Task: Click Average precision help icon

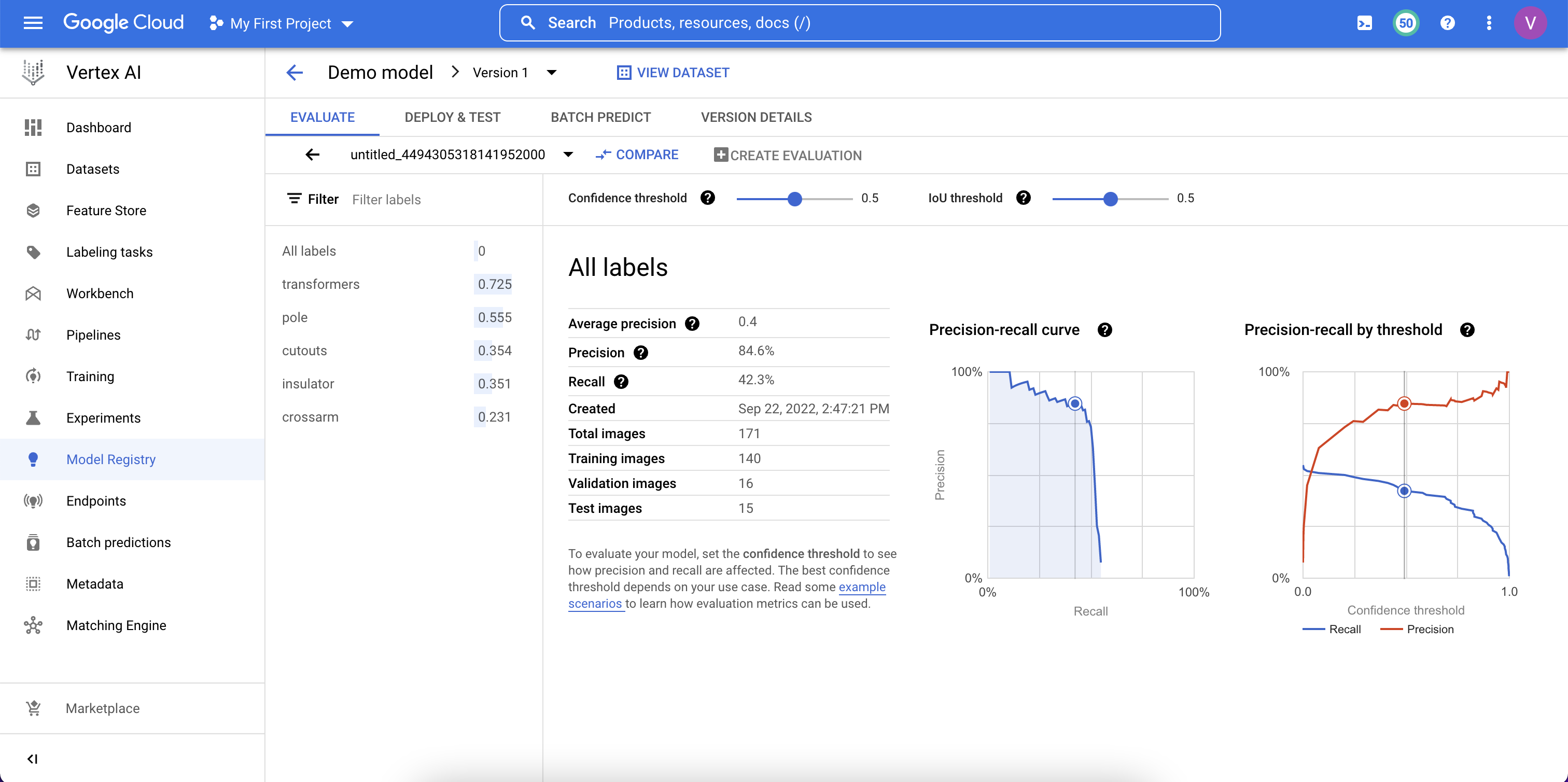Action: pyautogui.click(x=692, y=324)
